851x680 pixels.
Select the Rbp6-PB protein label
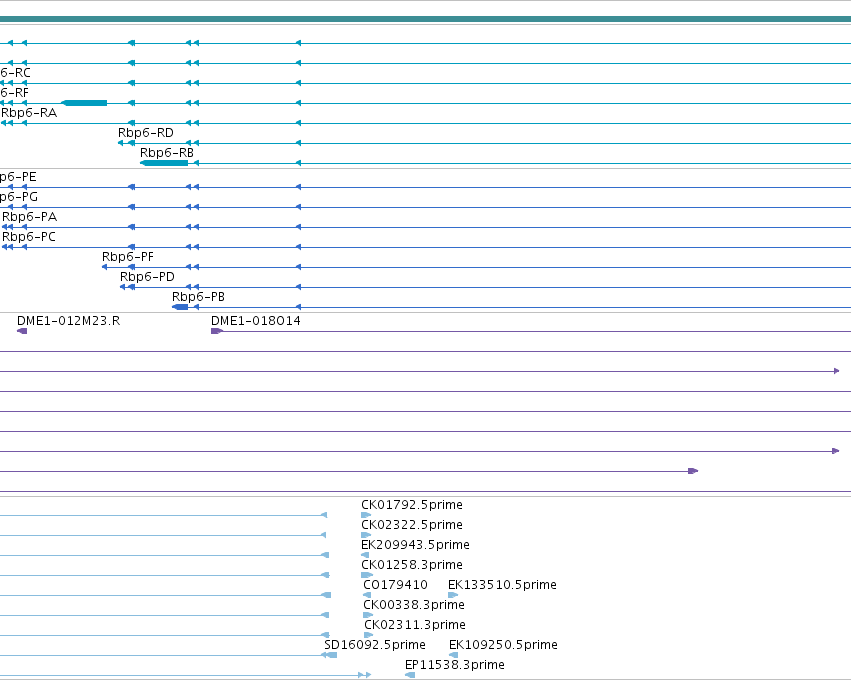tap(198, 297)
